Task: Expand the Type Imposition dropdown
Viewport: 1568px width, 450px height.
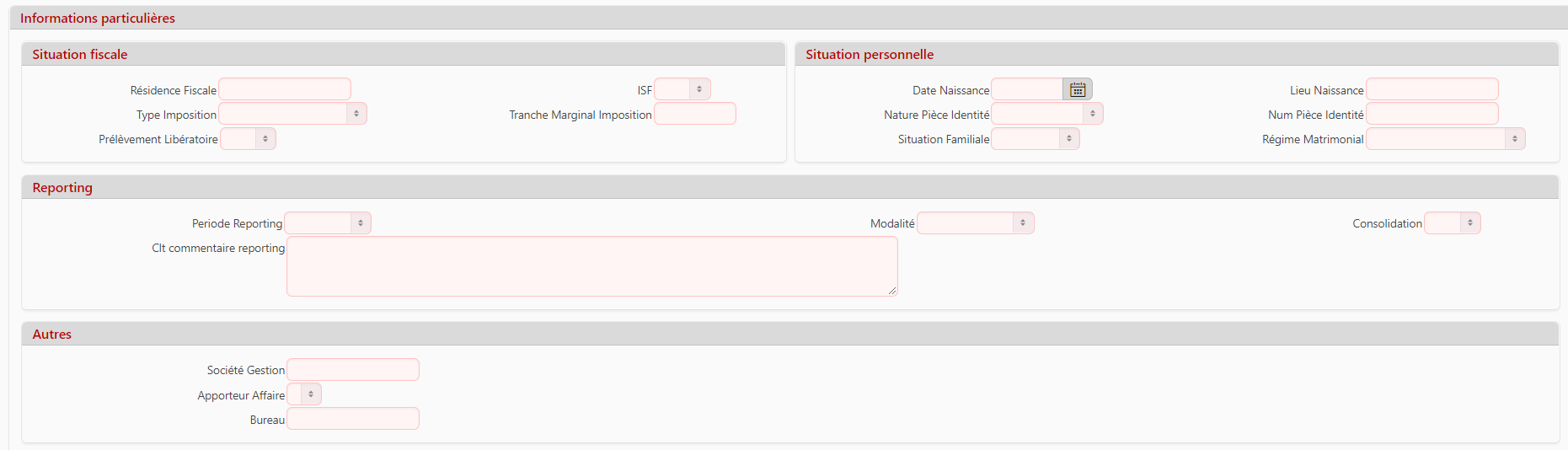Action: coord(356,114)
